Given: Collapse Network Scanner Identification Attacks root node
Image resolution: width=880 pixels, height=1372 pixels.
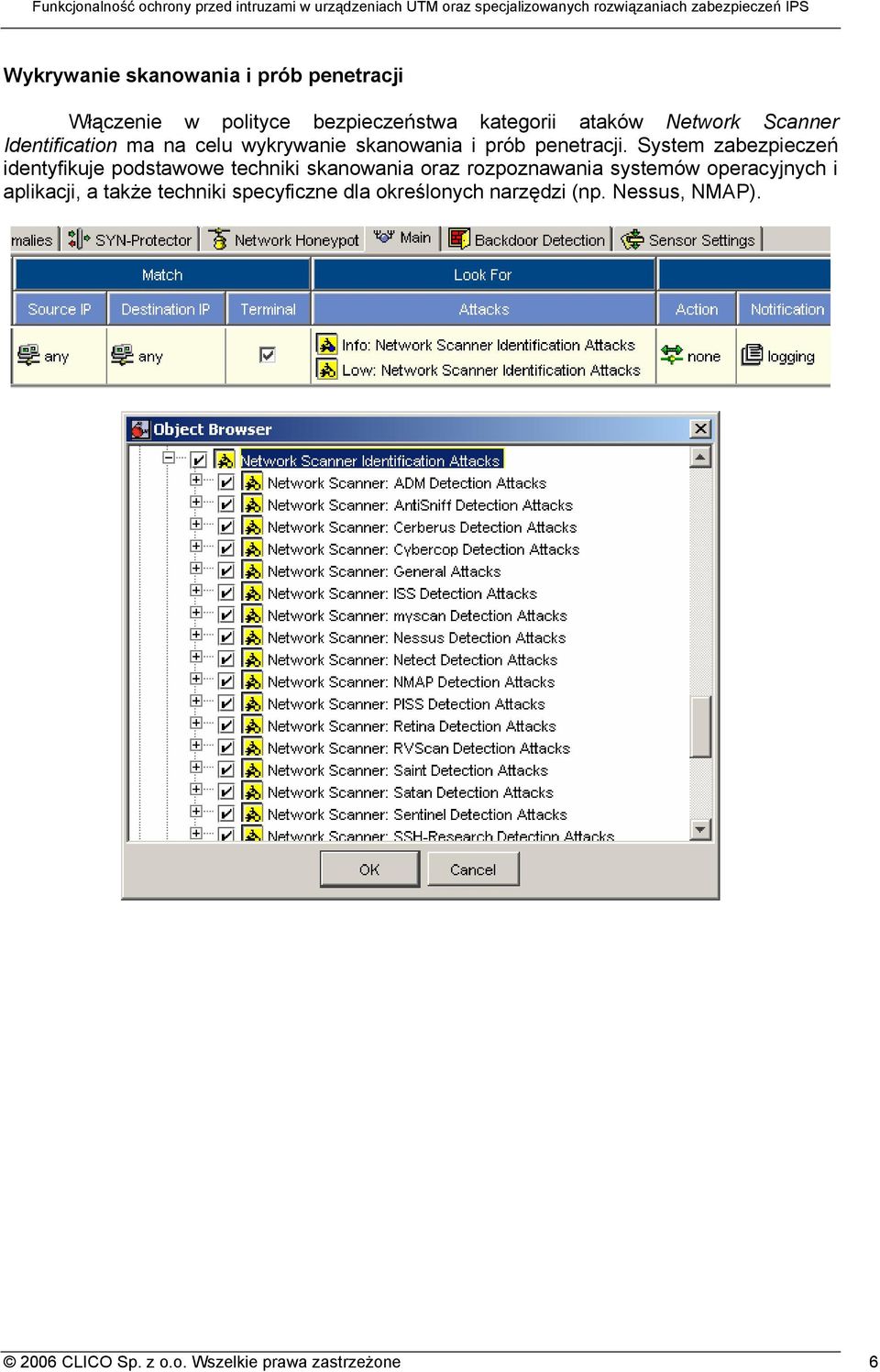Looking at the screenshot, I should click(169, 457).
